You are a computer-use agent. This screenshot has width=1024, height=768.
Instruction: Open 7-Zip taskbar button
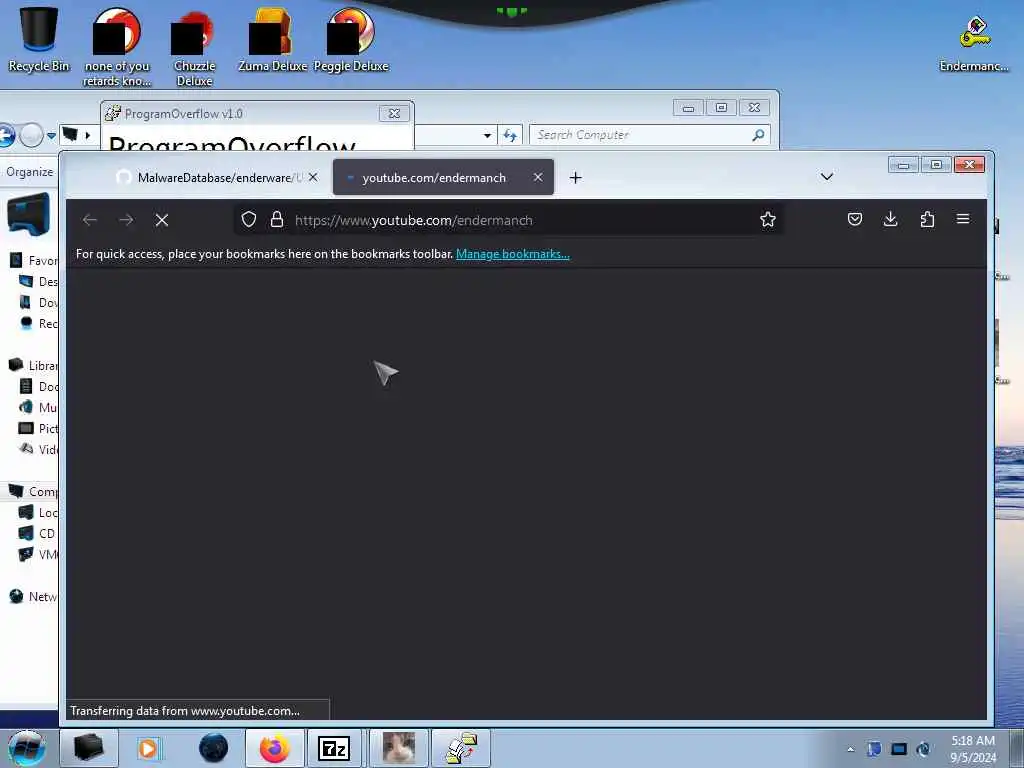(x=334, y=748)
